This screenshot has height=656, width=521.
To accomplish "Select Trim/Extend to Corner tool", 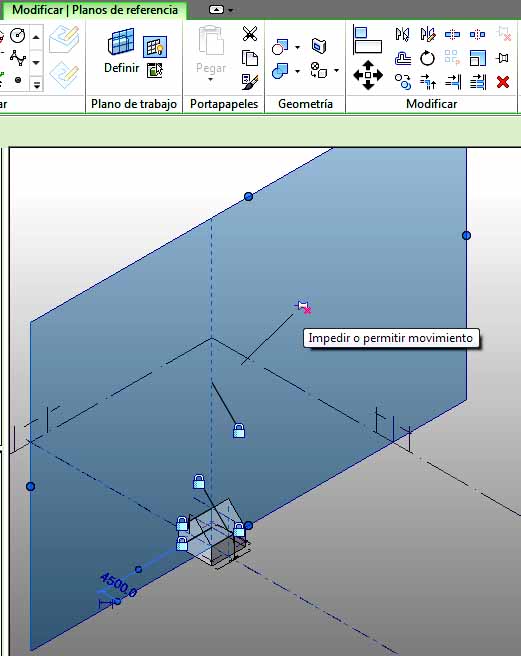I will [427, 82].
